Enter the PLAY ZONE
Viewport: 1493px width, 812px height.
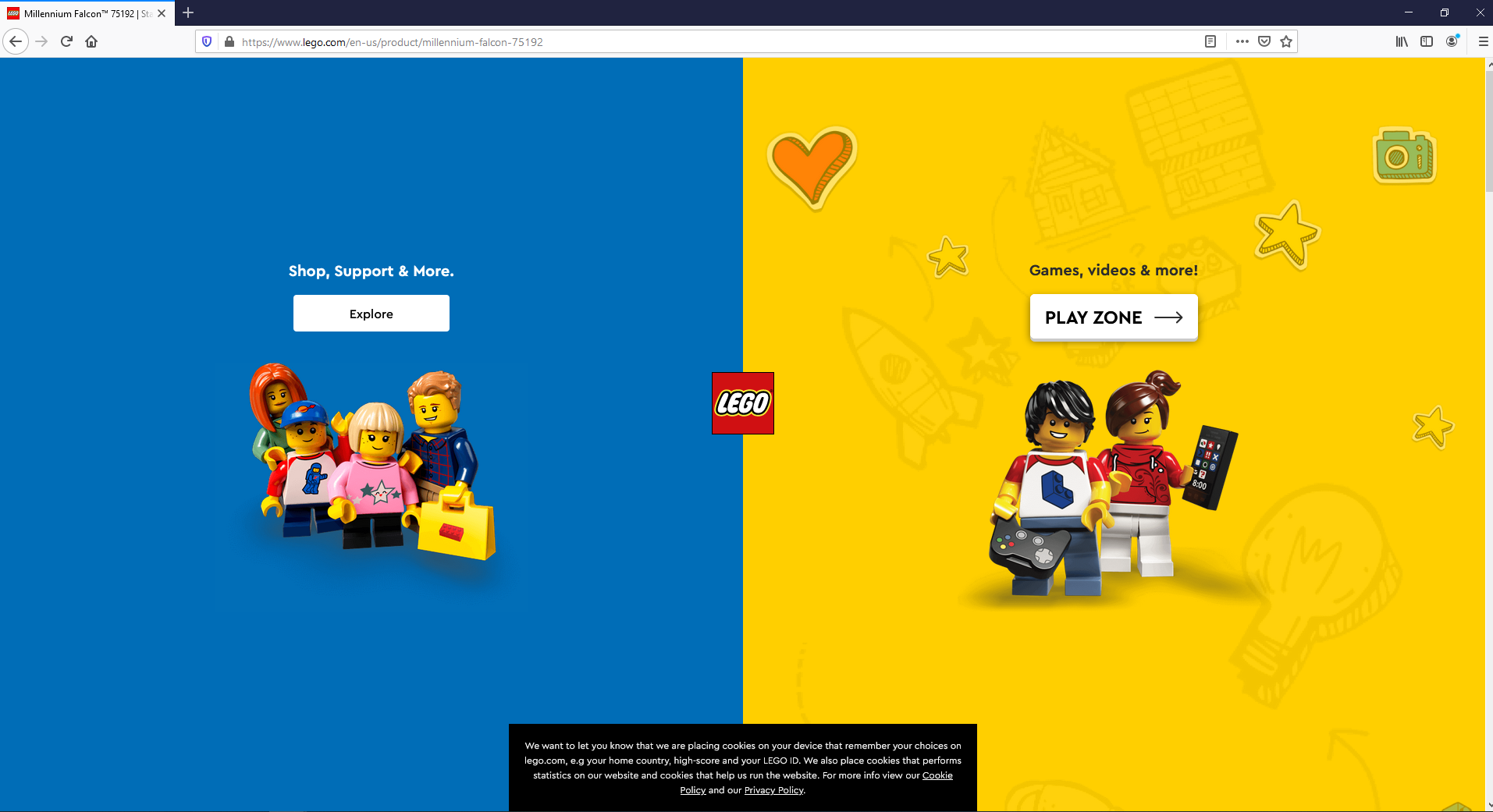tap(1112, 317)
